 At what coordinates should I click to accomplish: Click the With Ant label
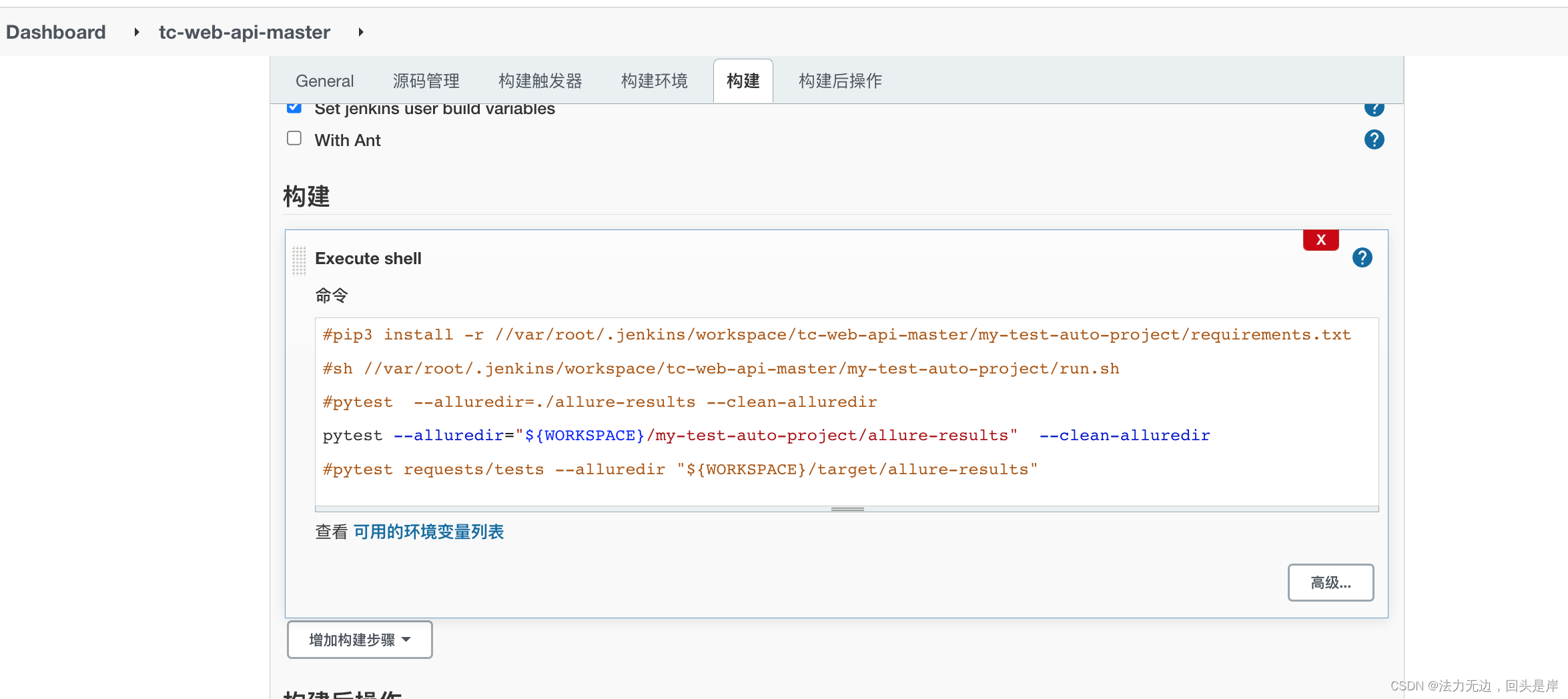click(348, 140)
